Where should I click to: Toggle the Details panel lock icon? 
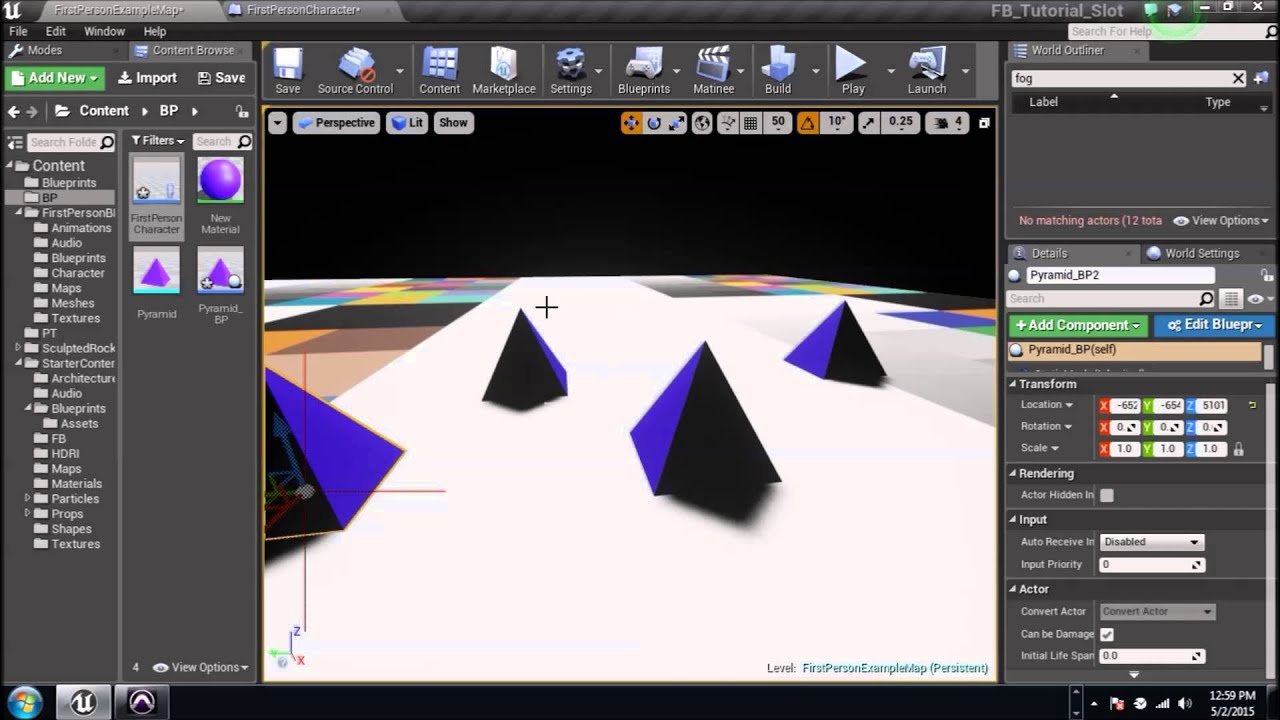tap(1267, 275)
